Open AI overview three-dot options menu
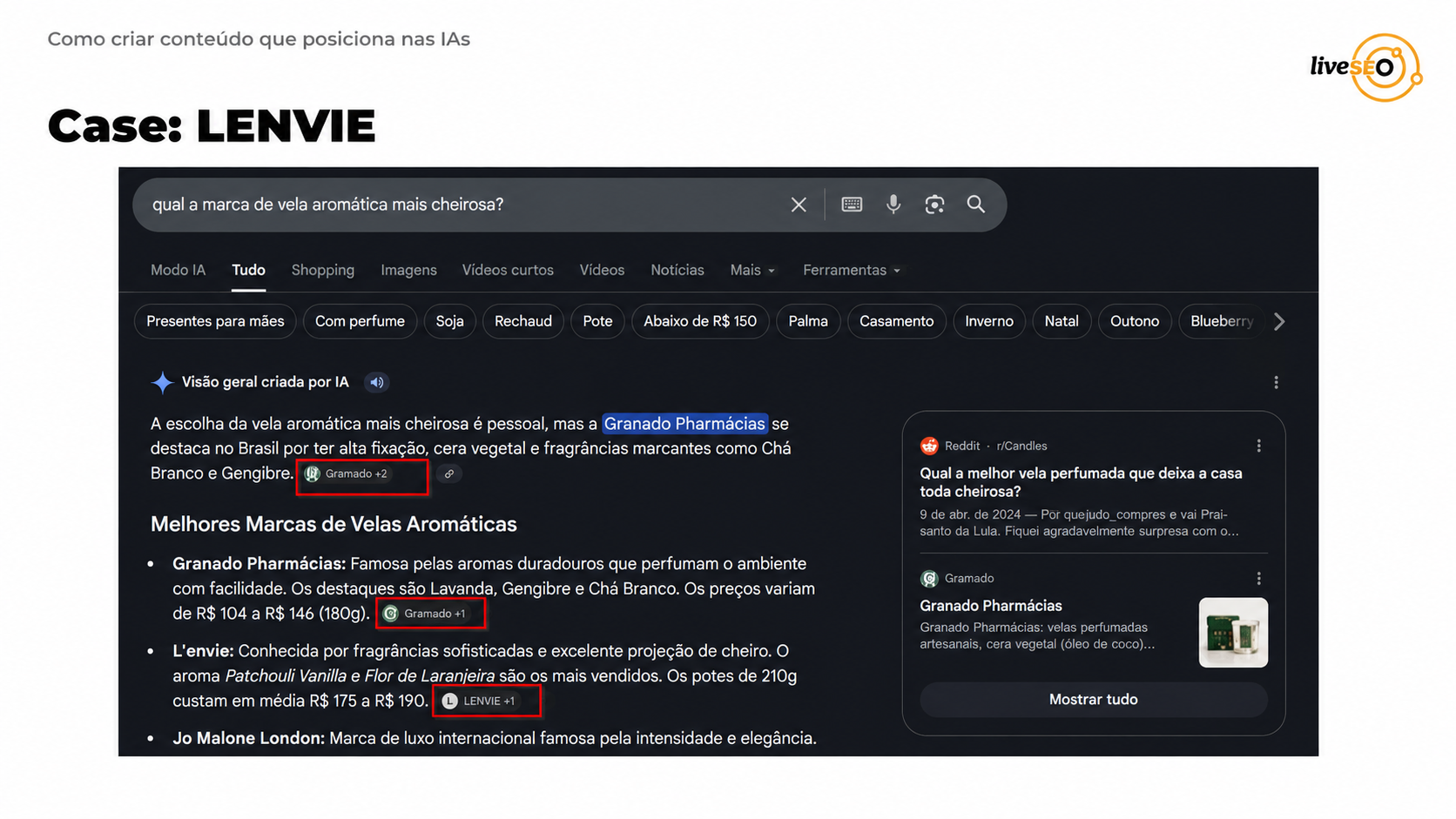1456x819 pixels. coord(1276,382)
